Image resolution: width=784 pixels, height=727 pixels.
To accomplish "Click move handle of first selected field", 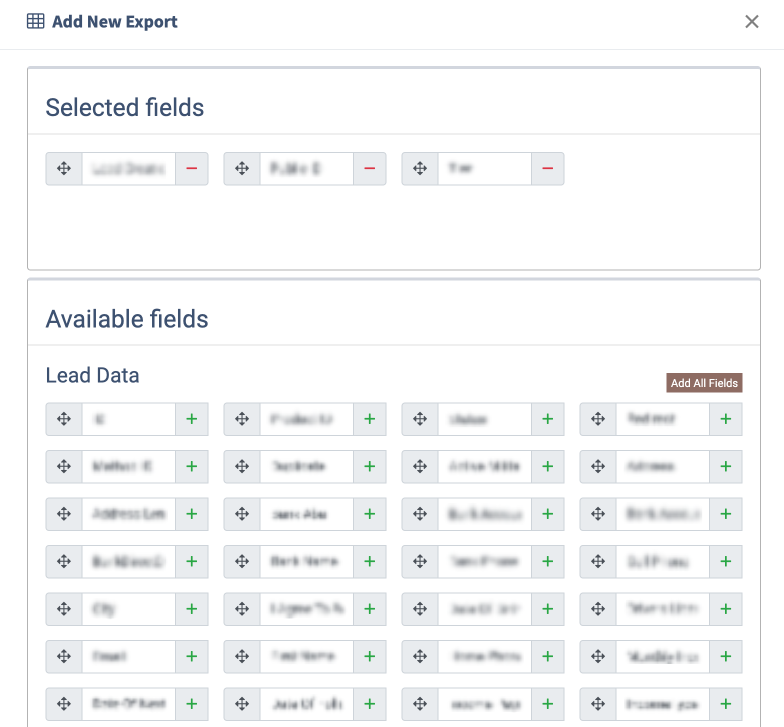I will (64, 168).
